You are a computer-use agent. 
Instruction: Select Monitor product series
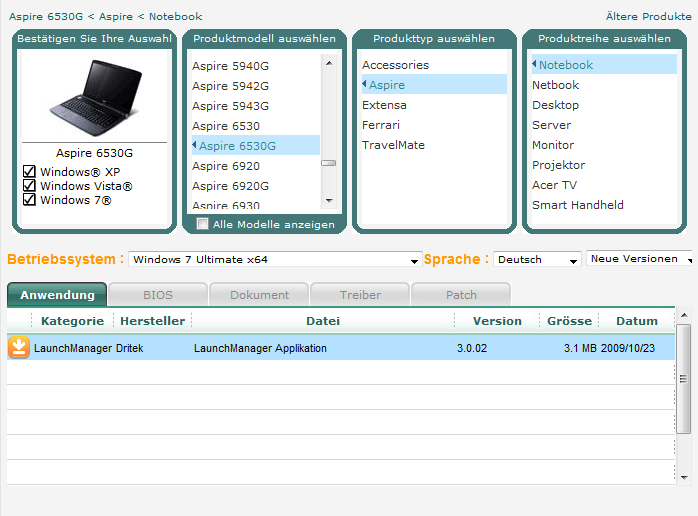(553, 145)
